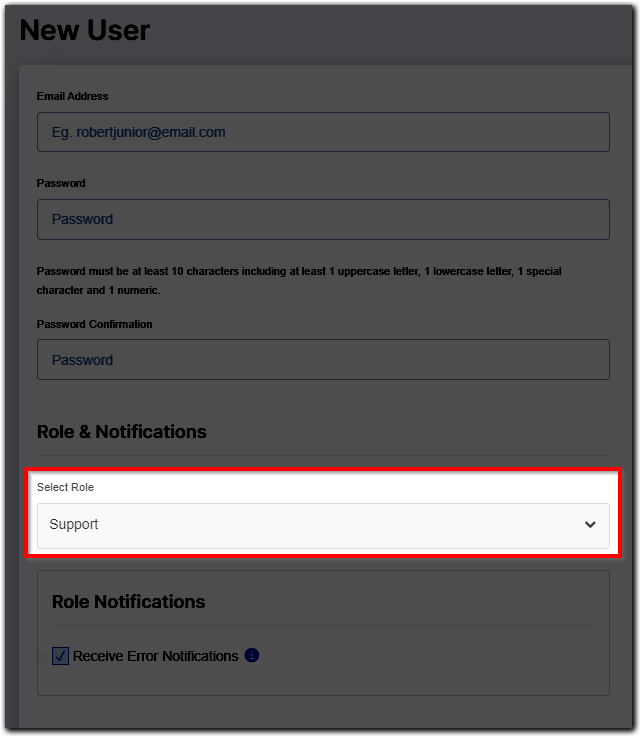The height and width of the screenshot is (737, 641).
Task: Click the Password label above the first password field
Action: pos(61,183)
